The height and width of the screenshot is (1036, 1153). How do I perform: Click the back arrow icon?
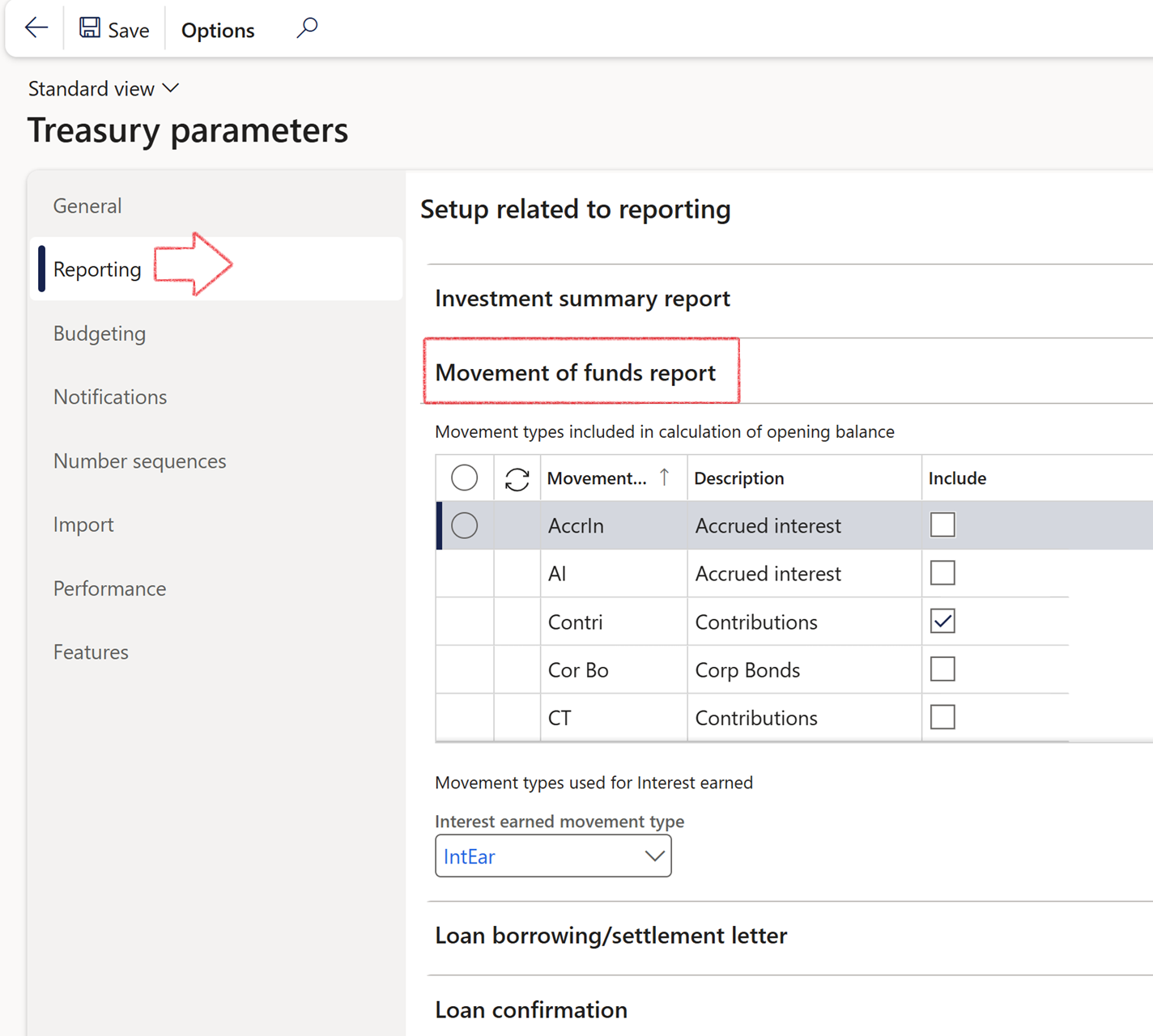[36, 28]
